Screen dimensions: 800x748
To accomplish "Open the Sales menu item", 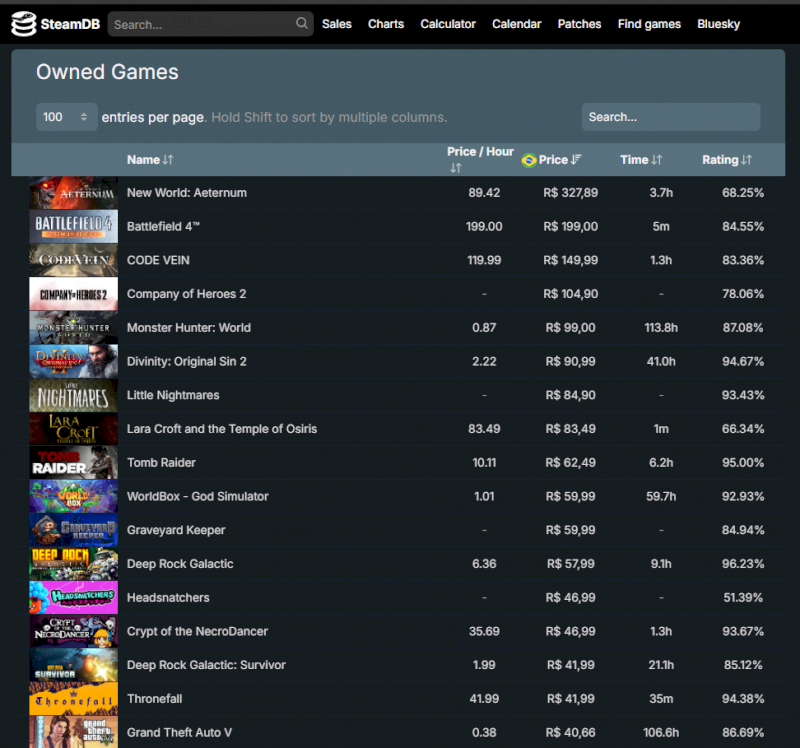I will (x=337, y=24).
